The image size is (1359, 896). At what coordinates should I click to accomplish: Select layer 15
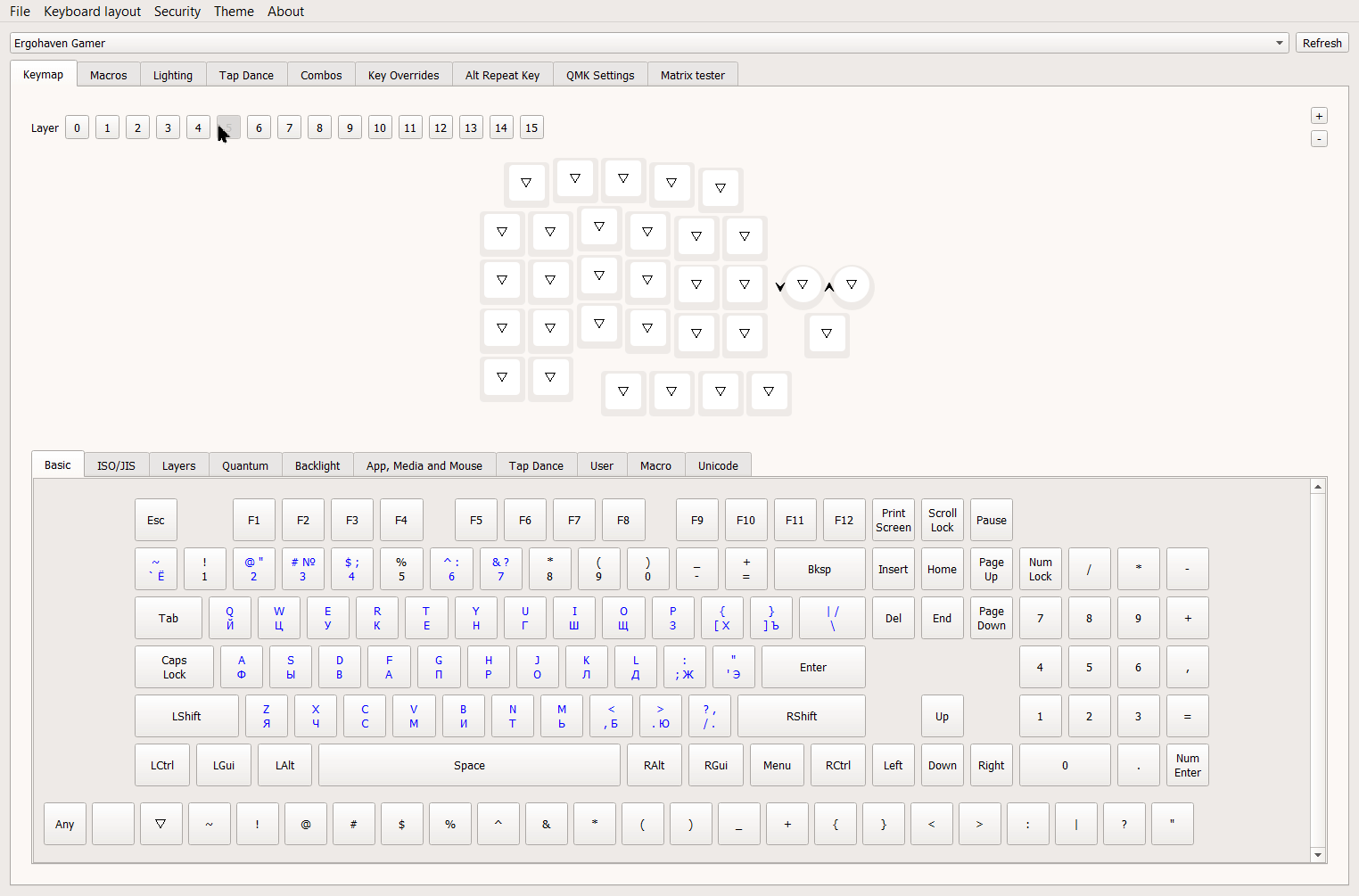coord(531,127)
